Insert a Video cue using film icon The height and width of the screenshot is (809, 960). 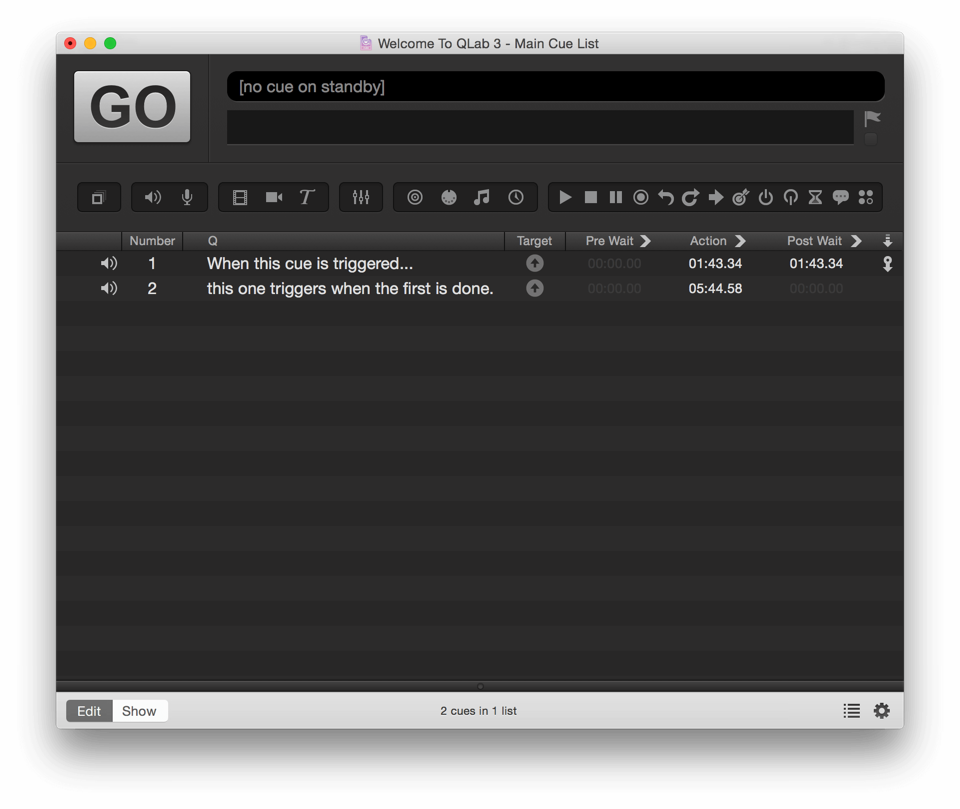tap(240, 198)
